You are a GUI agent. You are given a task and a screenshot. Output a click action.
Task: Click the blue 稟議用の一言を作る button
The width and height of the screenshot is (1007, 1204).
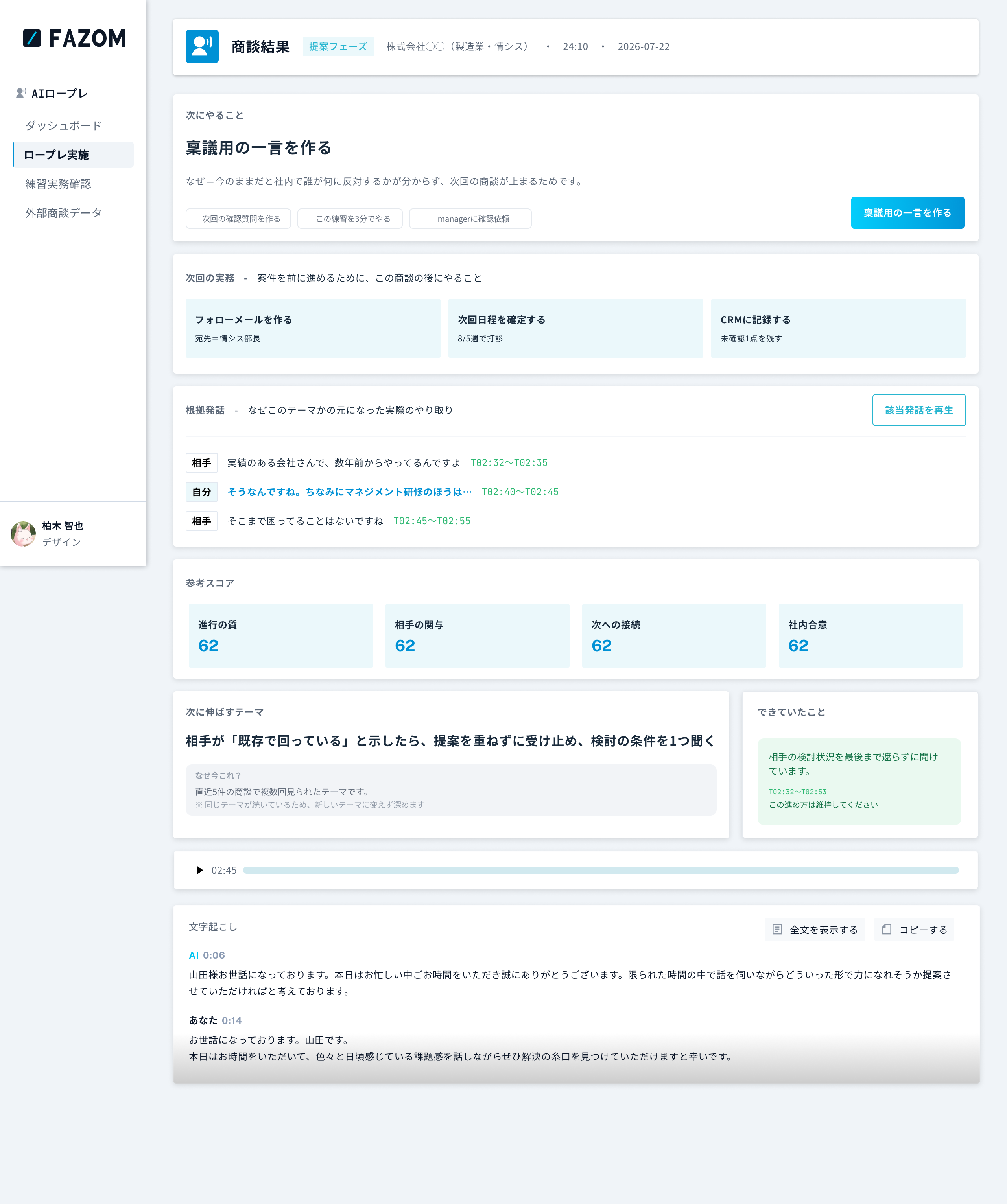907,213
